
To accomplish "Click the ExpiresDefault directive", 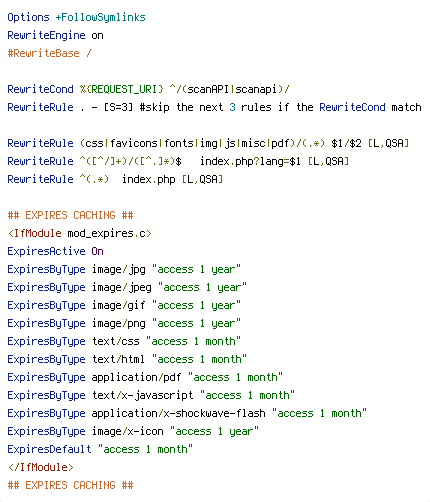I will 49,449.
